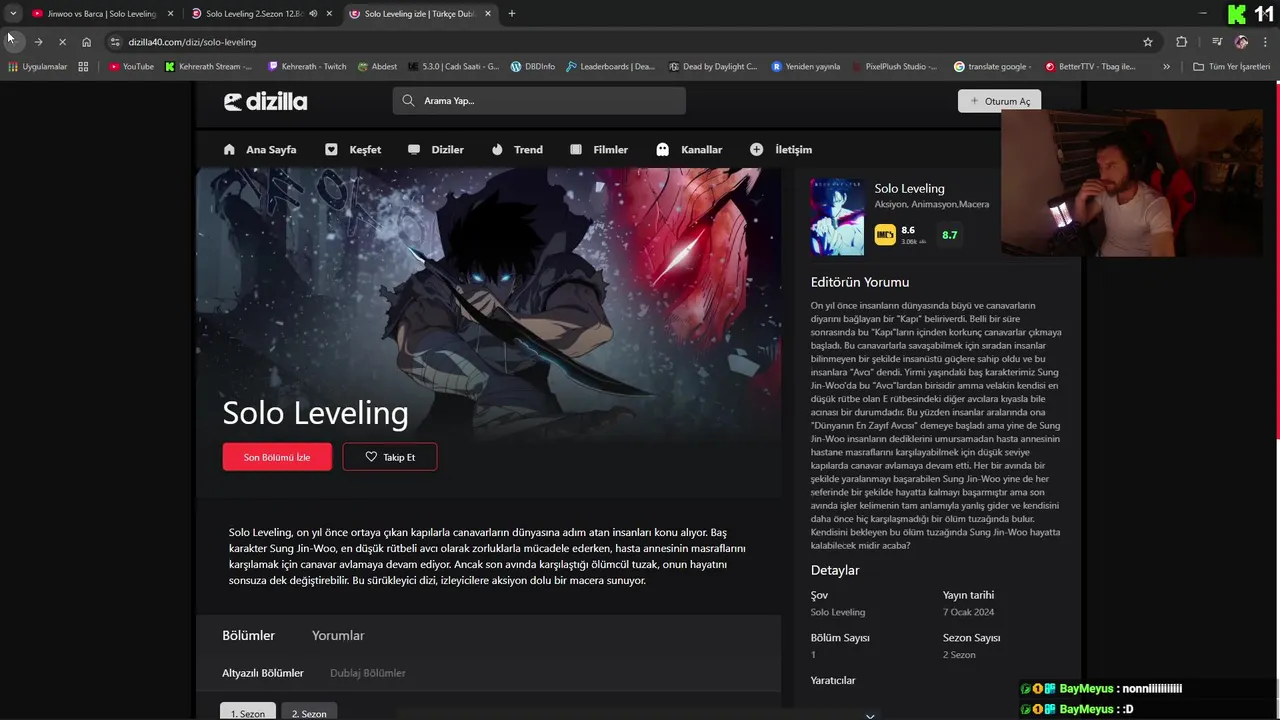The width and height of the screenshot is (1280, 720).
Task: Open the apps grid shortcut in bookmarks bar
Action: click(83, 66)
